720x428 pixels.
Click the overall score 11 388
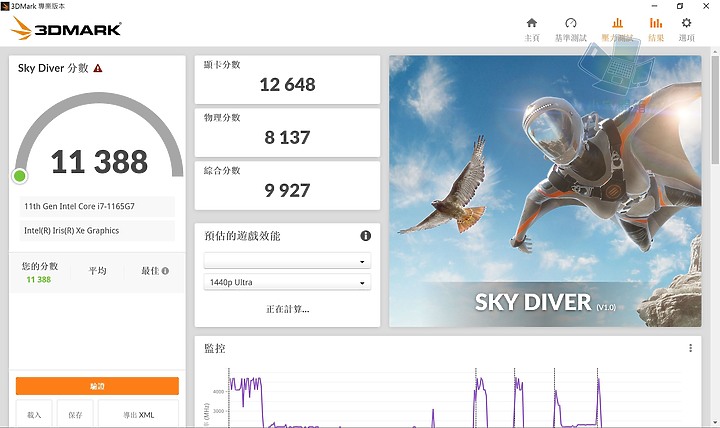point(99,162)
